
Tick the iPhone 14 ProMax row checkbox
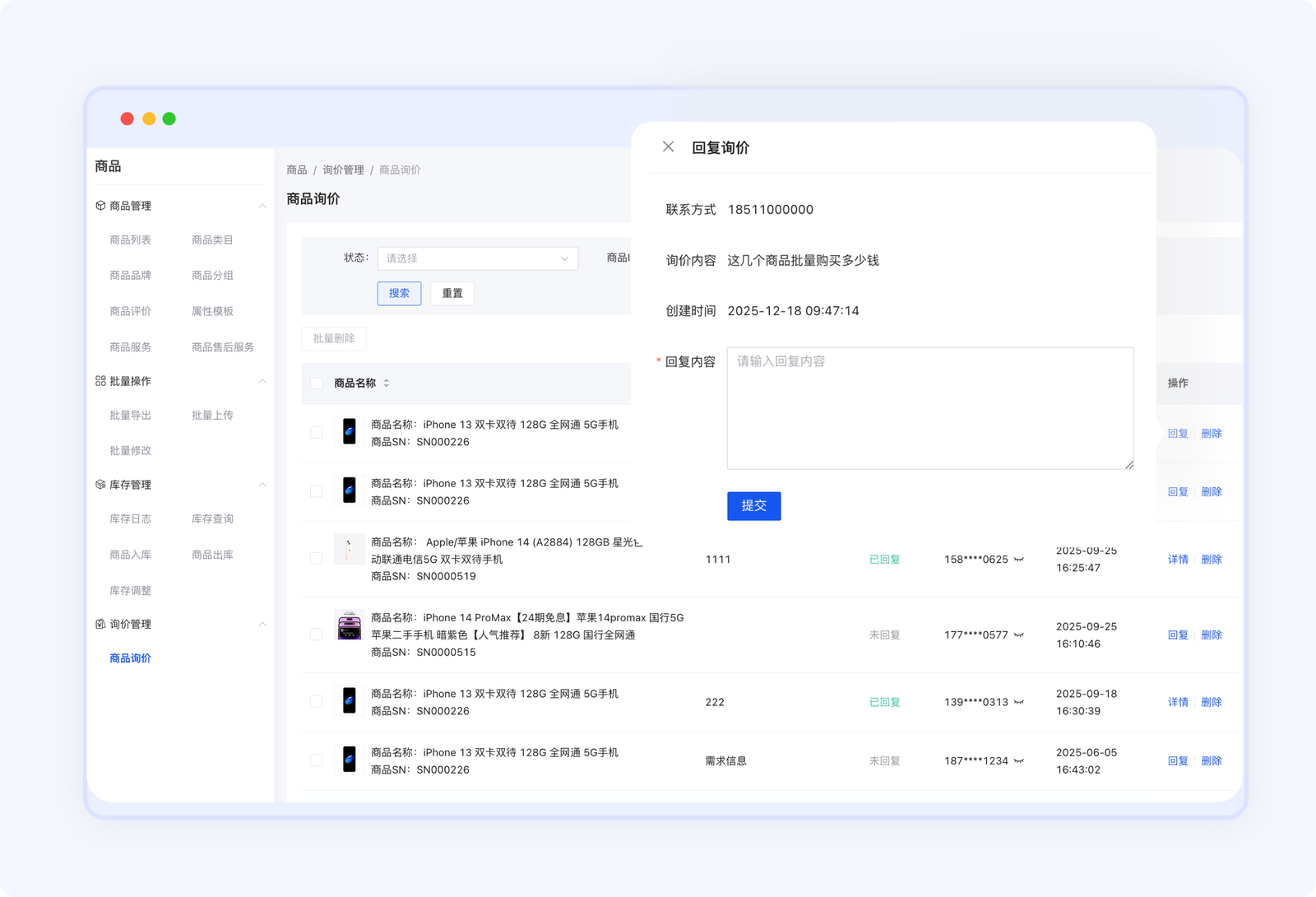[317, 634]
